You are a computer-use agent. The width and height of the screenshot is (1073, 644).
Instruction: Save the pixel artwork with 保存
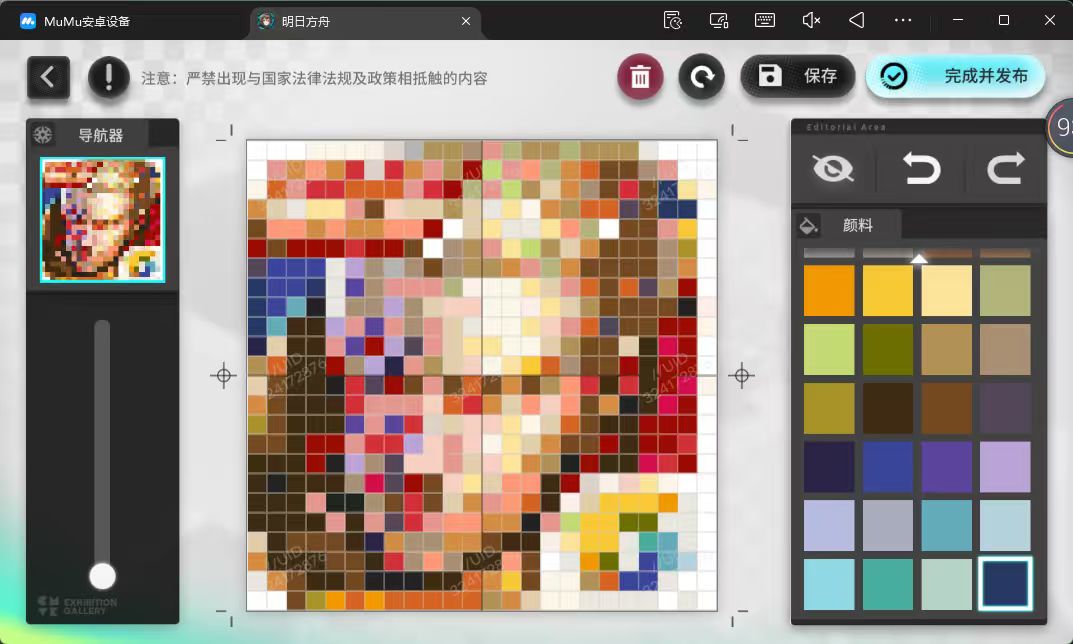click(798, 76)
